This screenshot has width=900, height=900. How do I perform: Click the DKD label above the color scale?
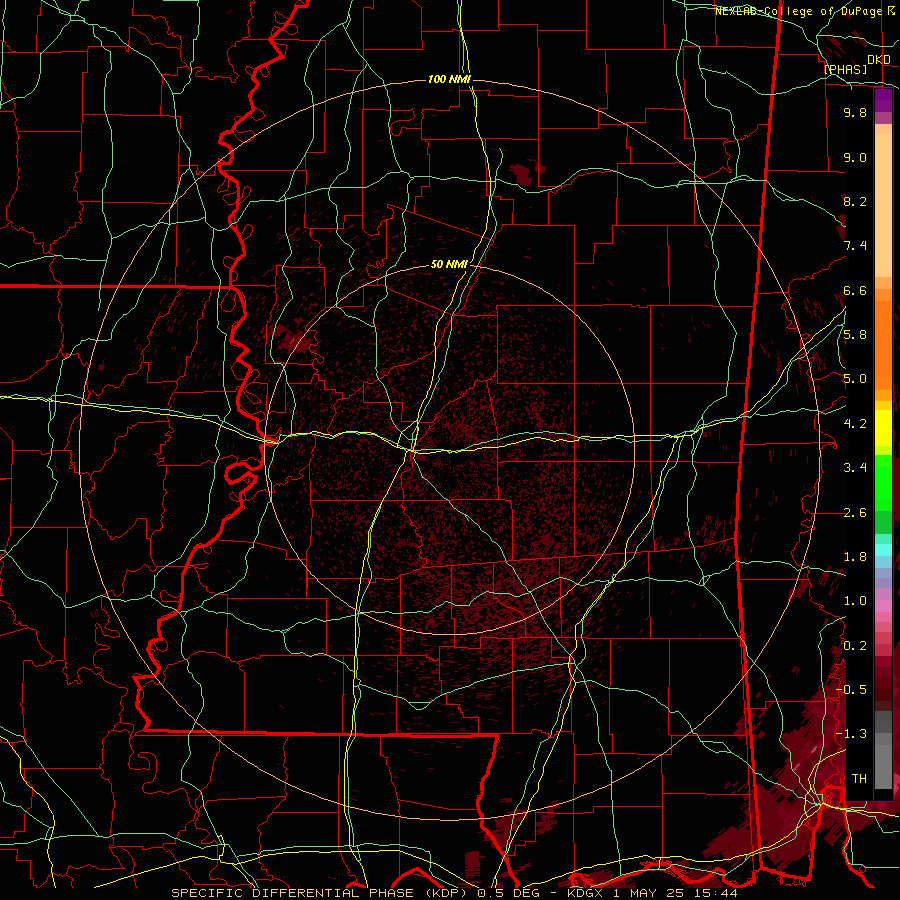pyautogui.click(x=879, y=60)
